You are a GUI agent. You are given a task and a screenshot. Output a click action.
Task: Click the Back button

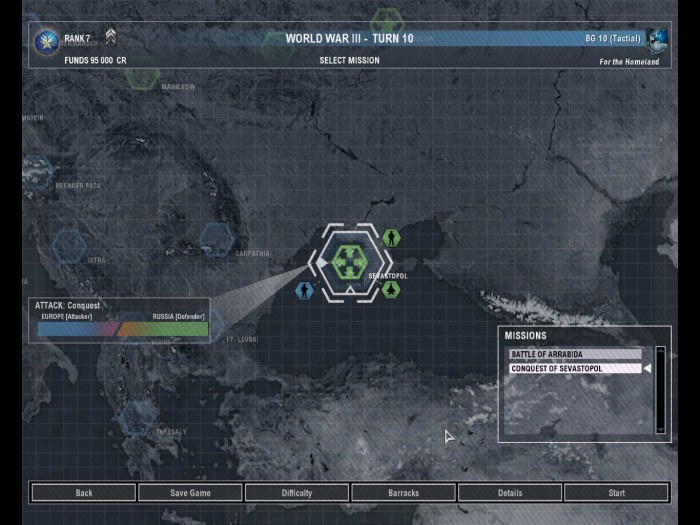pyautogui.click(x=83, y=493)
